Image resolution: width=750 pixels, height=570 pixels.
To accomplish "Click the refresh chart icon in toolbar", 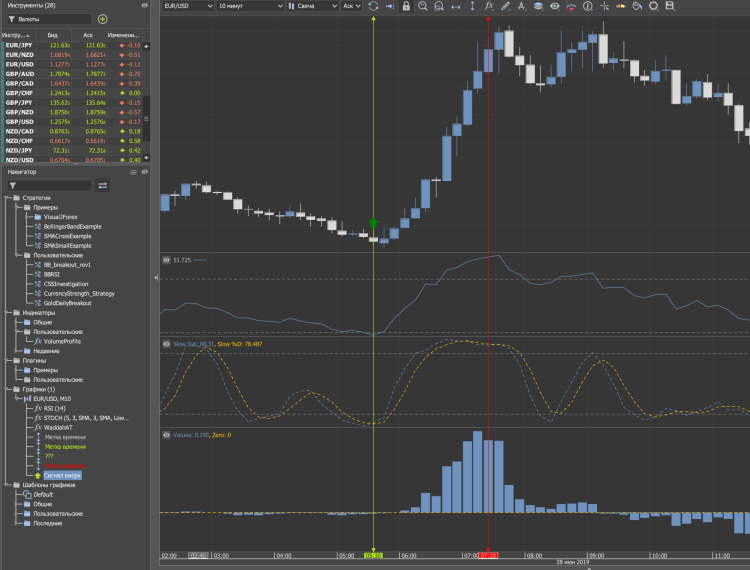I will pyautogui.click(x=374, y=6).
